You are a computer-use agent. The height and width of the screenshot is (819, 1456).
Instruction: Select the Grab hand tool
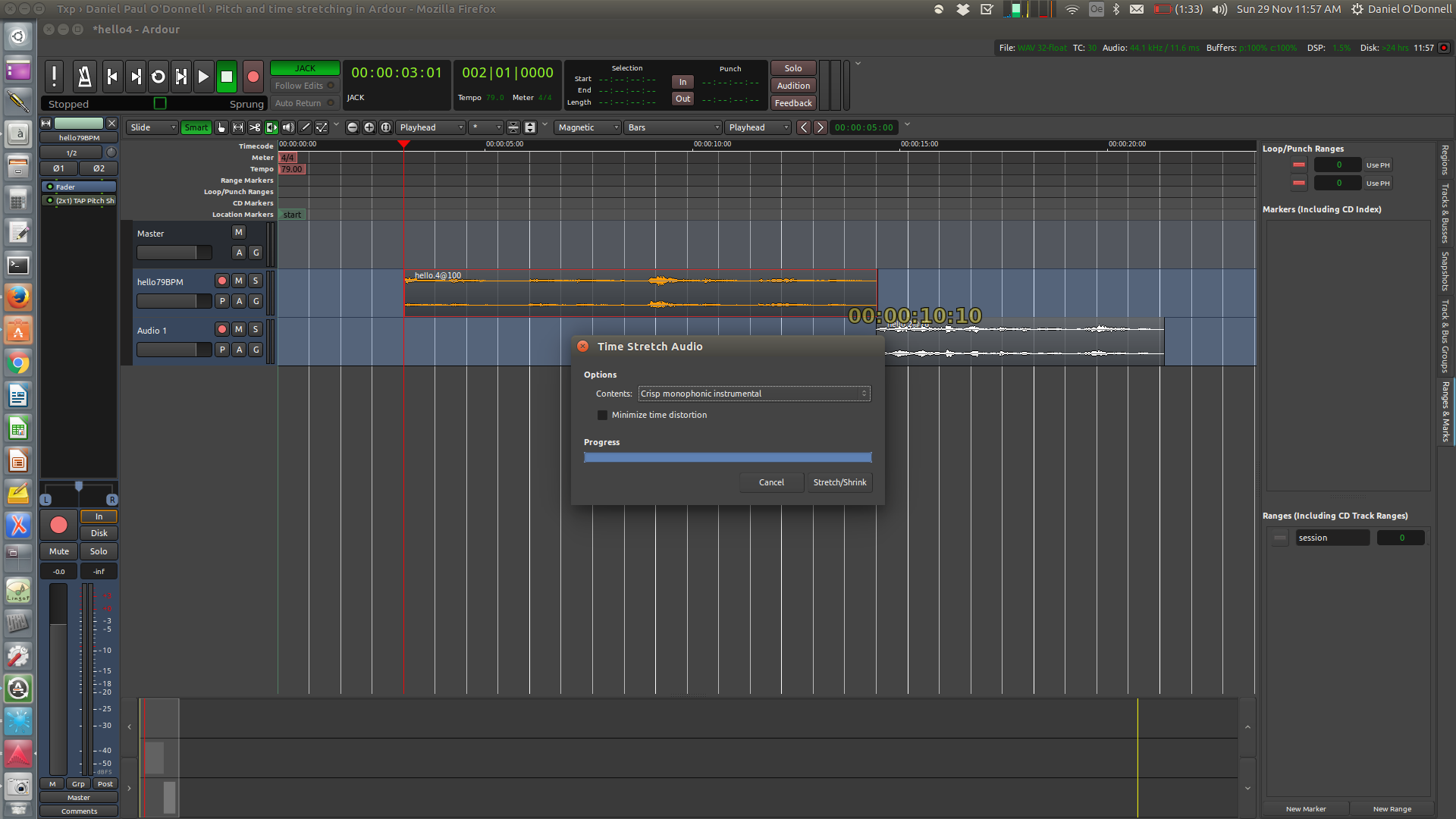[x=221, y=127]
